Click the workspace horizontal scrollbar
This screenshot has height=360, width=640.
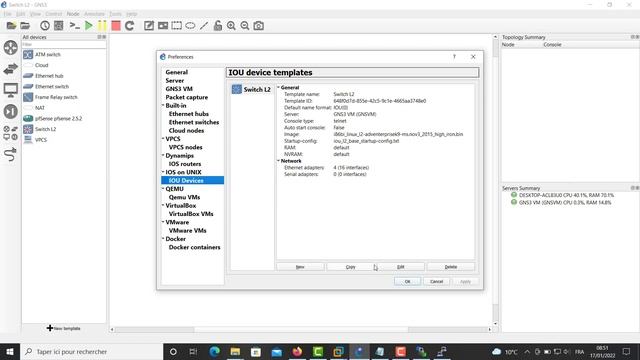pyautogui.click(x=300, y=329)
